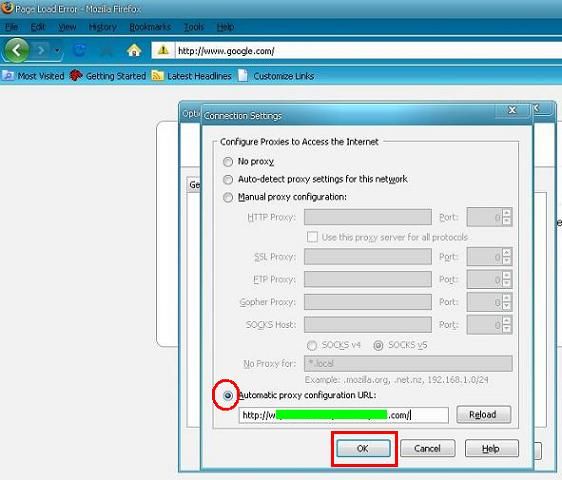Select the No proxy radio option

click(228, 162)
